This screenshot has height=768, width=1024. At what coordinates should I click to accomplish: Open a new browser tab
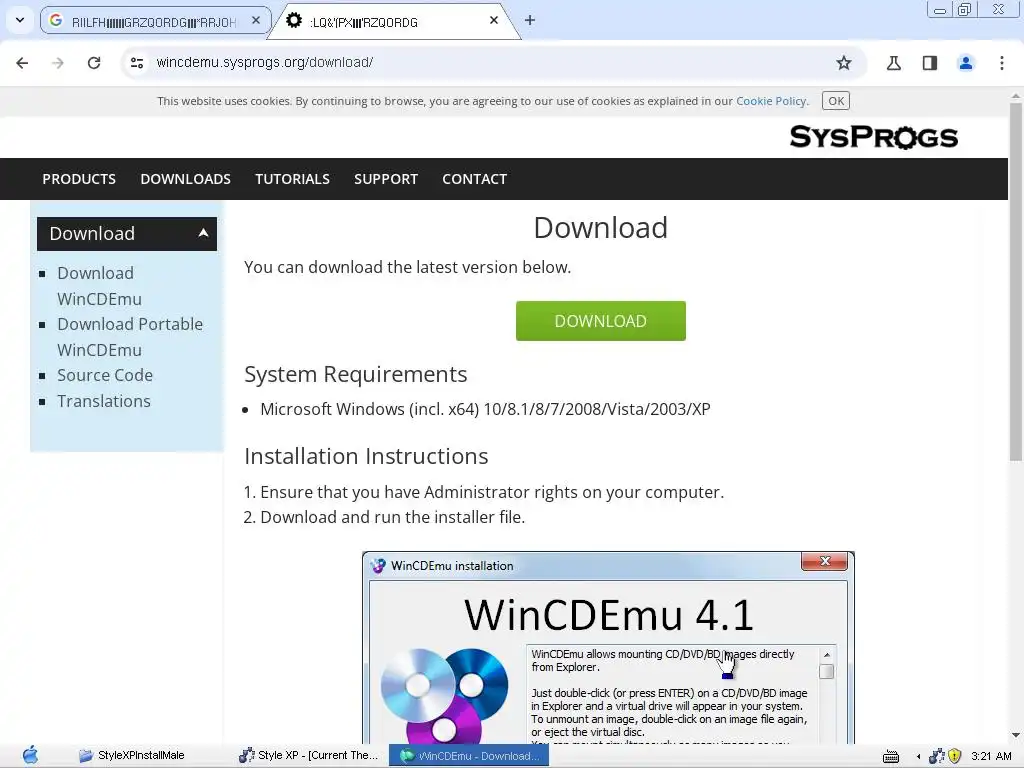[530, 20]
